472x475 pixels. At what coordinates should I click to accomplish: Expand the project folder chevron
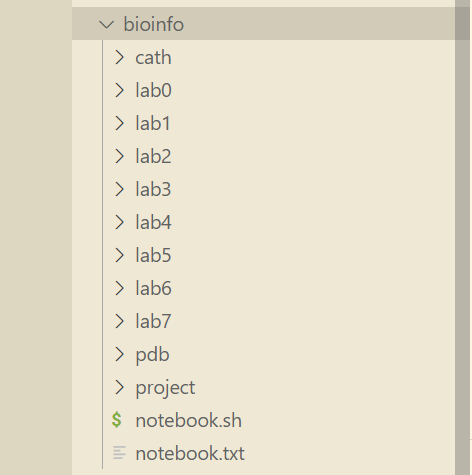pos(119,387)
